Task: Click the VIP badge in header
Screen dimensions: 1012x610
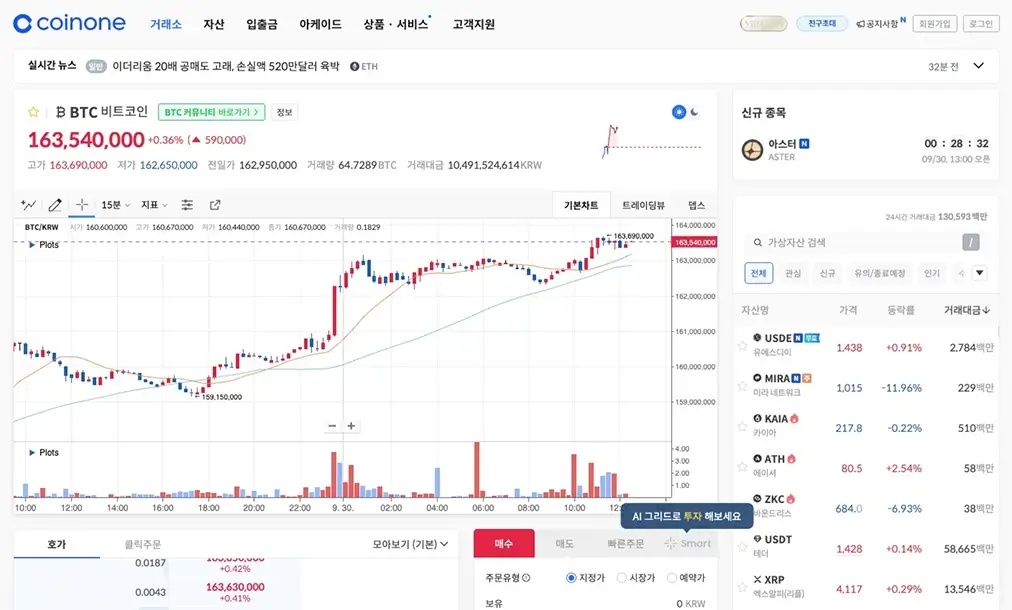Action: click(764, 24)
